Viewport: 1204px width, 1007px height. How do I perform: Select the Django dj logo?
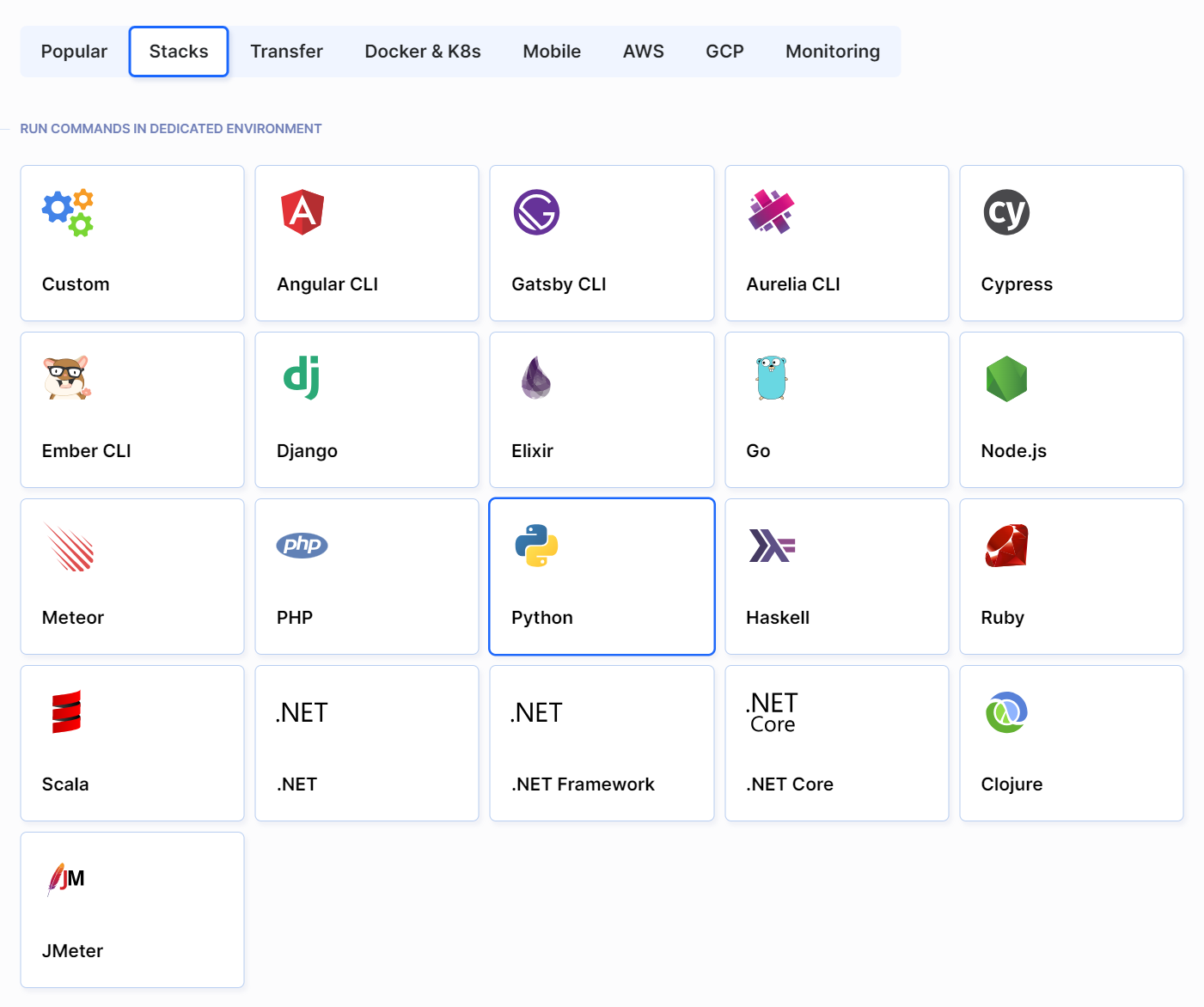[x=302, y=378]
